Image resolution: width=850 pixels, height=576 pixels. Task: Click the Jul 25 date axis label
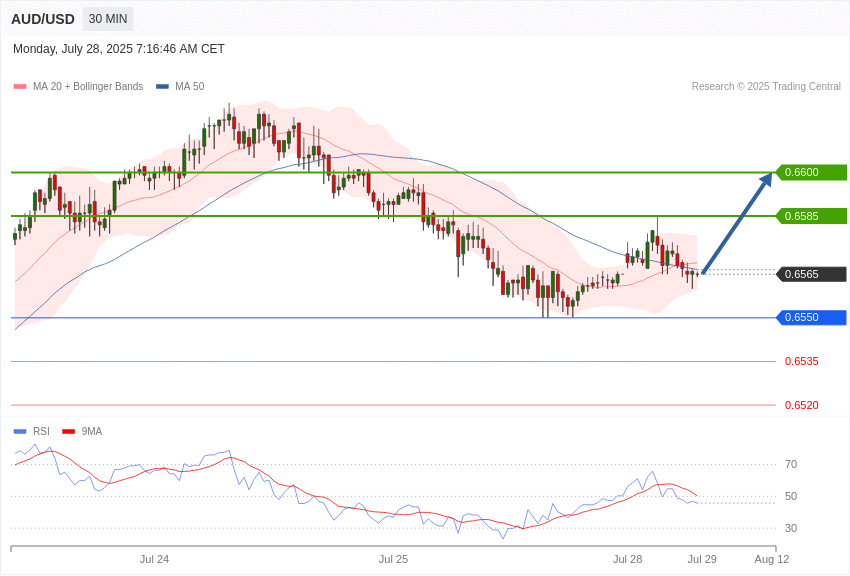click(x=394, y=559)
